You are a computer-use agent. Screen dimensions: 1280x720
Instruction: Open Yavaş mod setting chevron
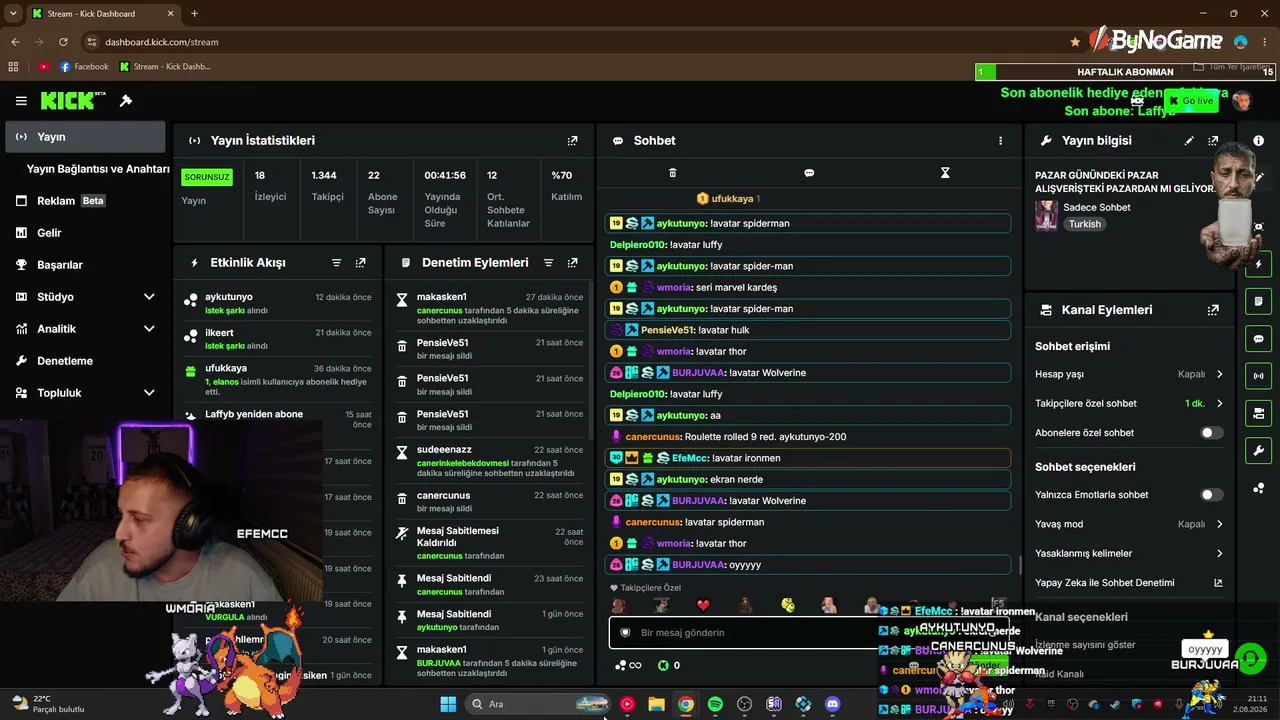coord(1219,524)
